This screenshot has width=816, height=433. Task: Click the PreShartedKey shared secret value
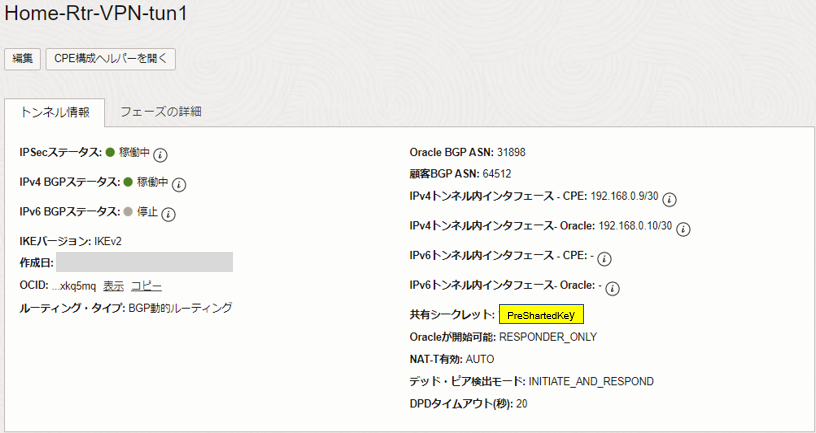tap(541, 314)
